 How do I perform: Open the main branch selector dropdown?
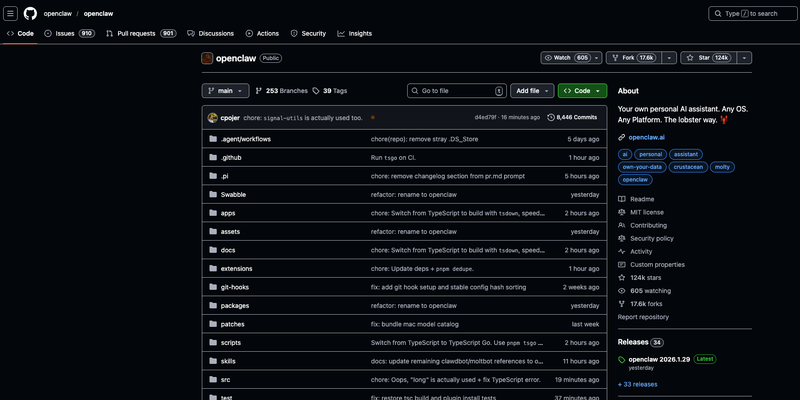click(x=226, y=91)
